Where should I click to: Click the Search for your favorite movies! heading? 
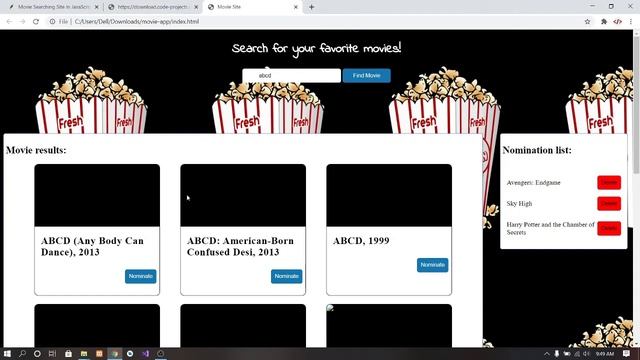[316, 49]
